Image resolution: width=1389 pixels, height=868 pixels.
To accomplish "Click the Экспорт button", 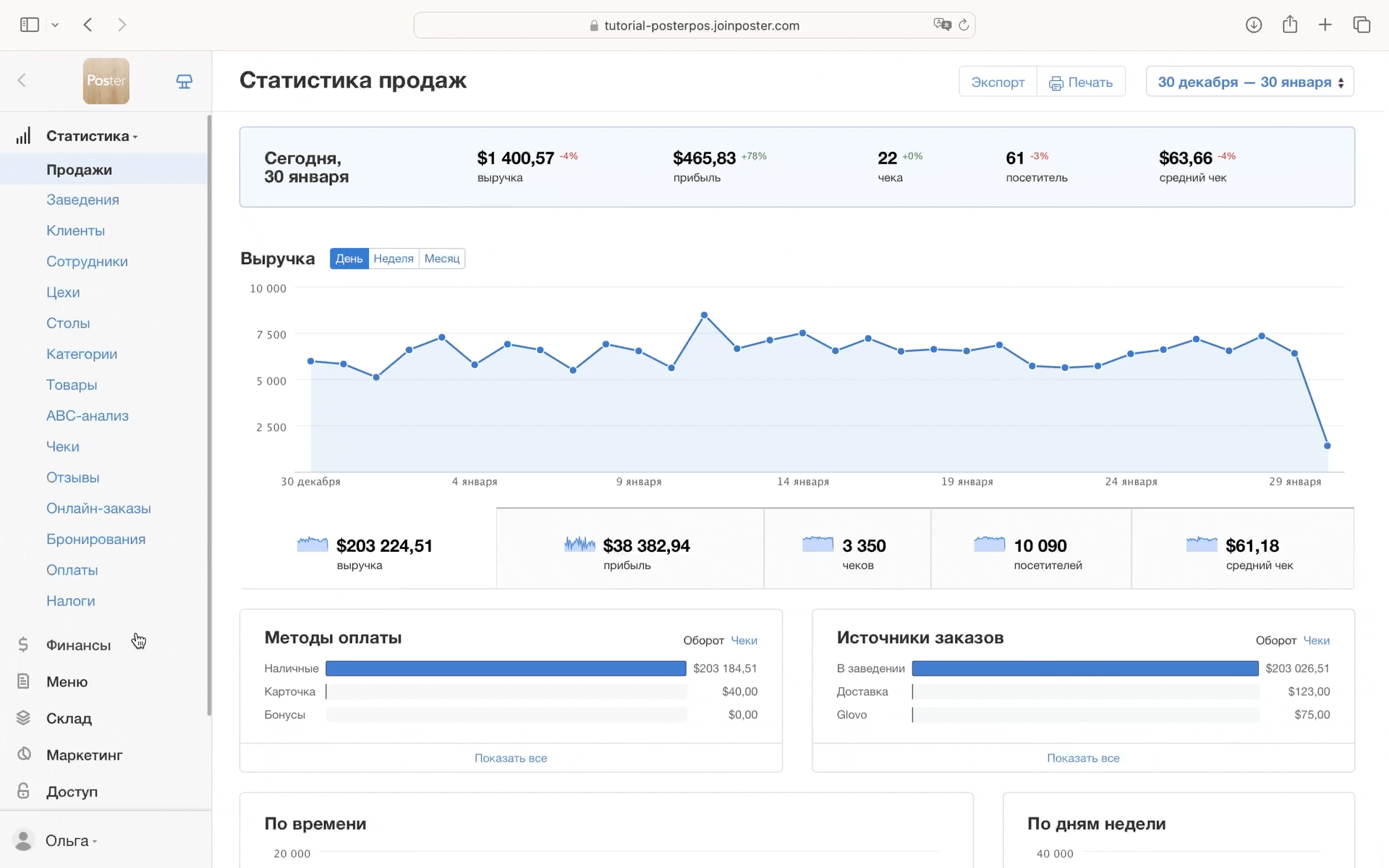I will coord(998,82).
